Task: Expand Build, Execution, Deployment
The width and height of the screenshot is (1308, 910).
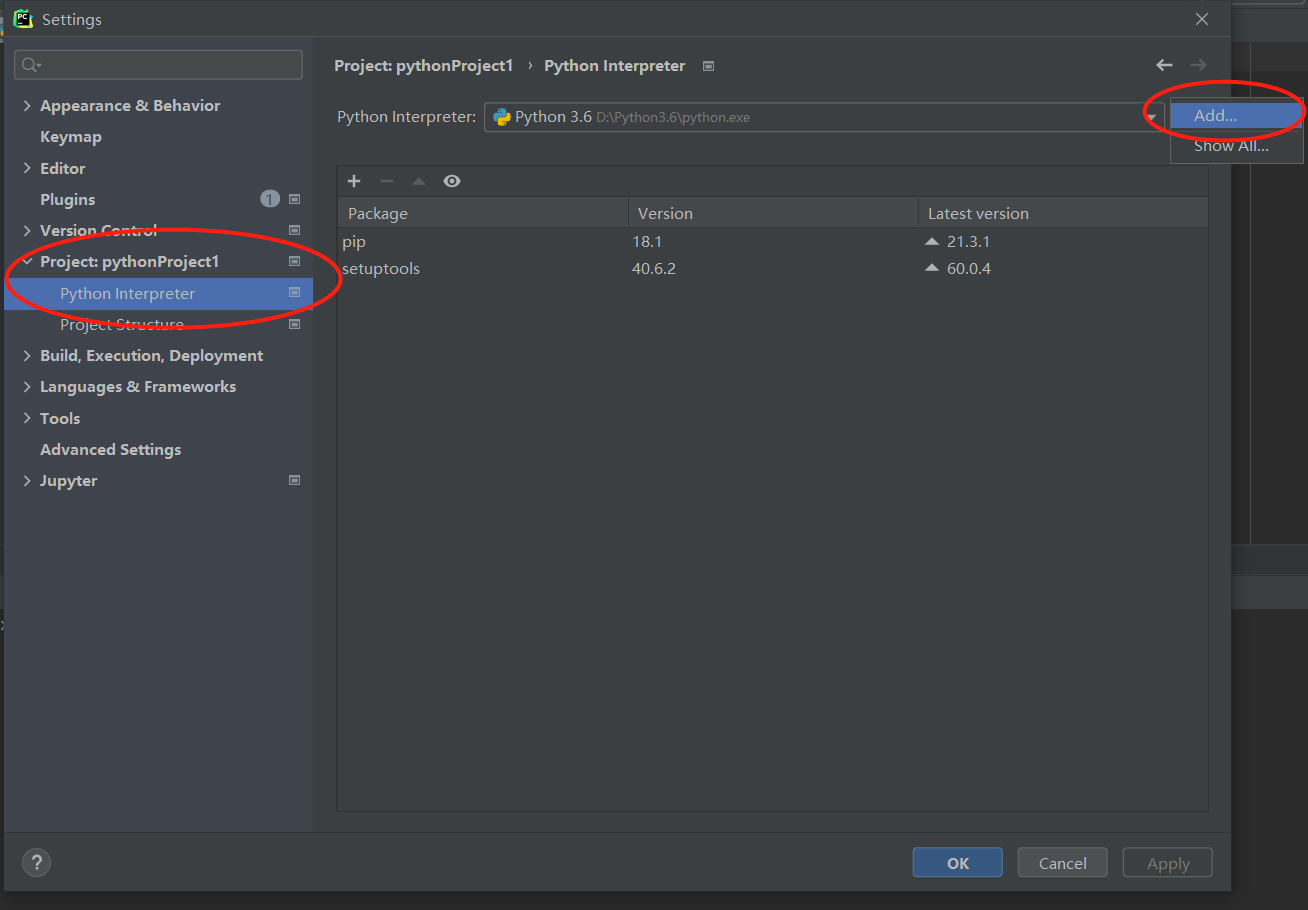Action: click(x=27, y=355)
